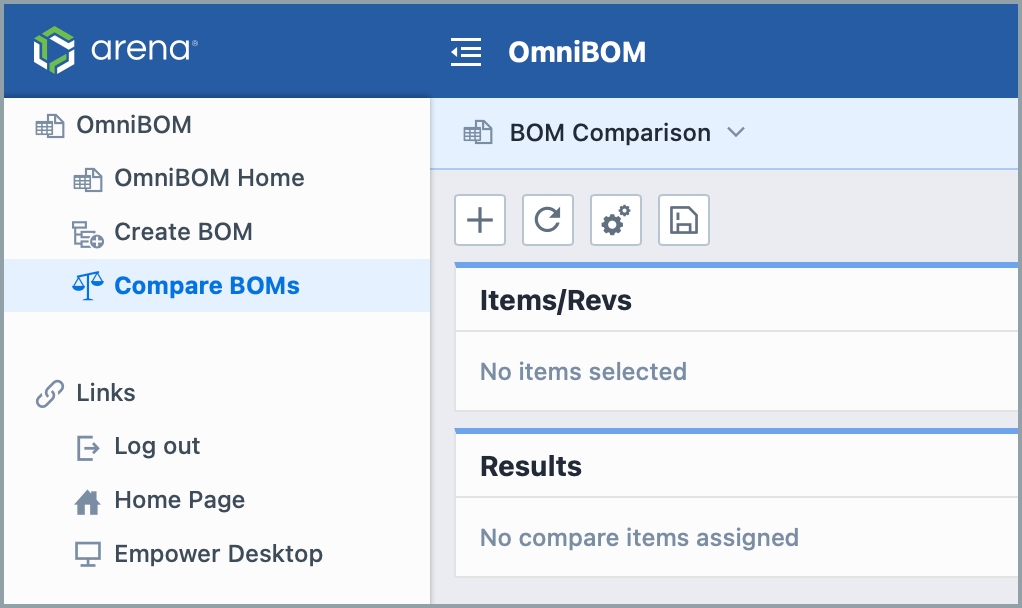The width and height of the screenshot is (1022, 608).
Task: Open the BOM Comparison dropdown chevron
Action: click(736, 132)
